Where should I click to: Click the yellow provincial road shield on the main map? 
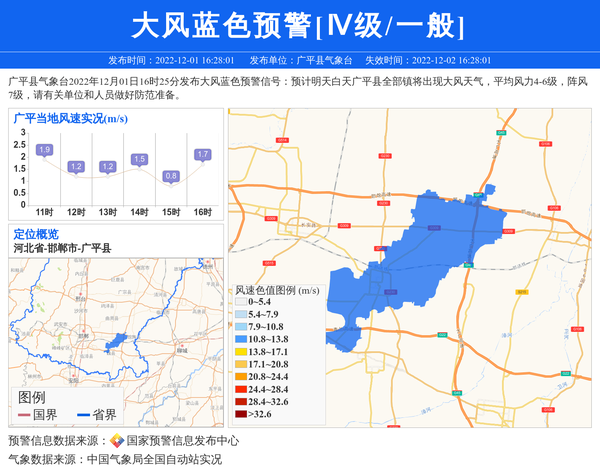tap(522, 292)
